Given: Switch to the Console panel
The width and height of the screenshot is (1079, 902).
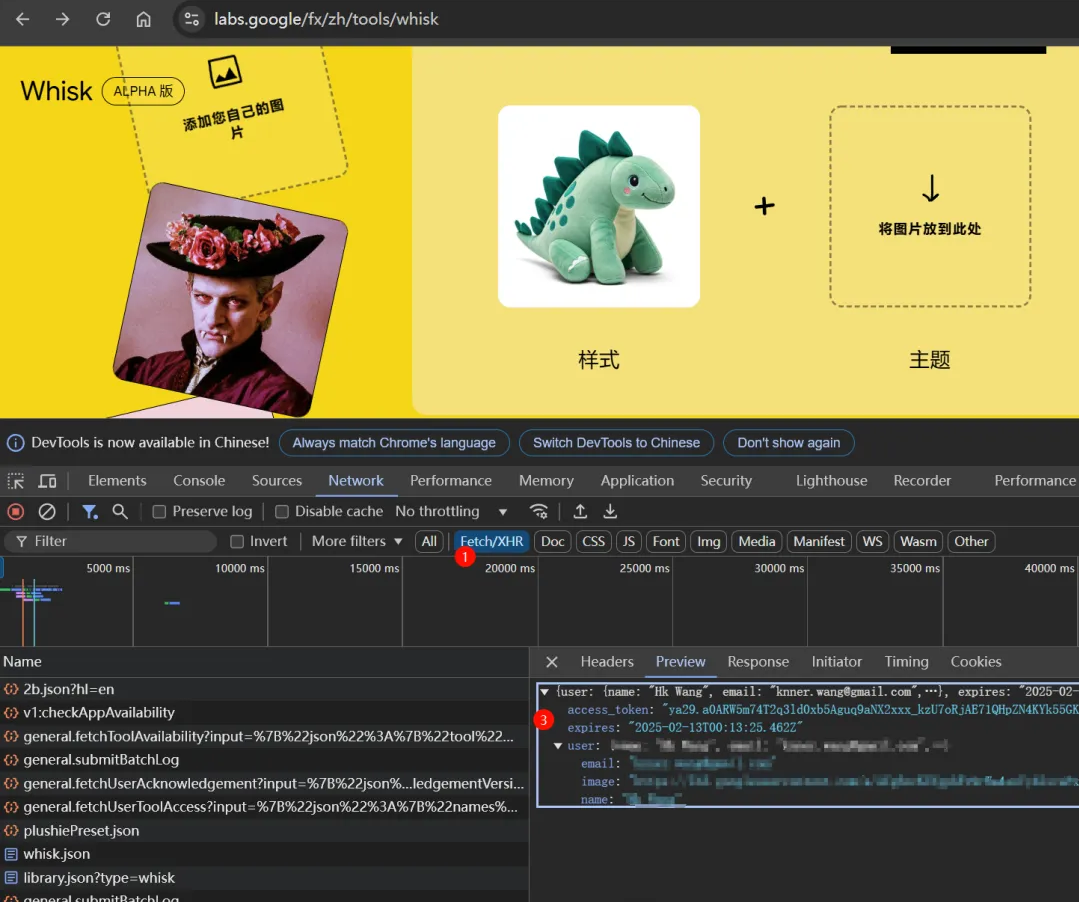Looking at the screenshot, I should pos(198,480).
